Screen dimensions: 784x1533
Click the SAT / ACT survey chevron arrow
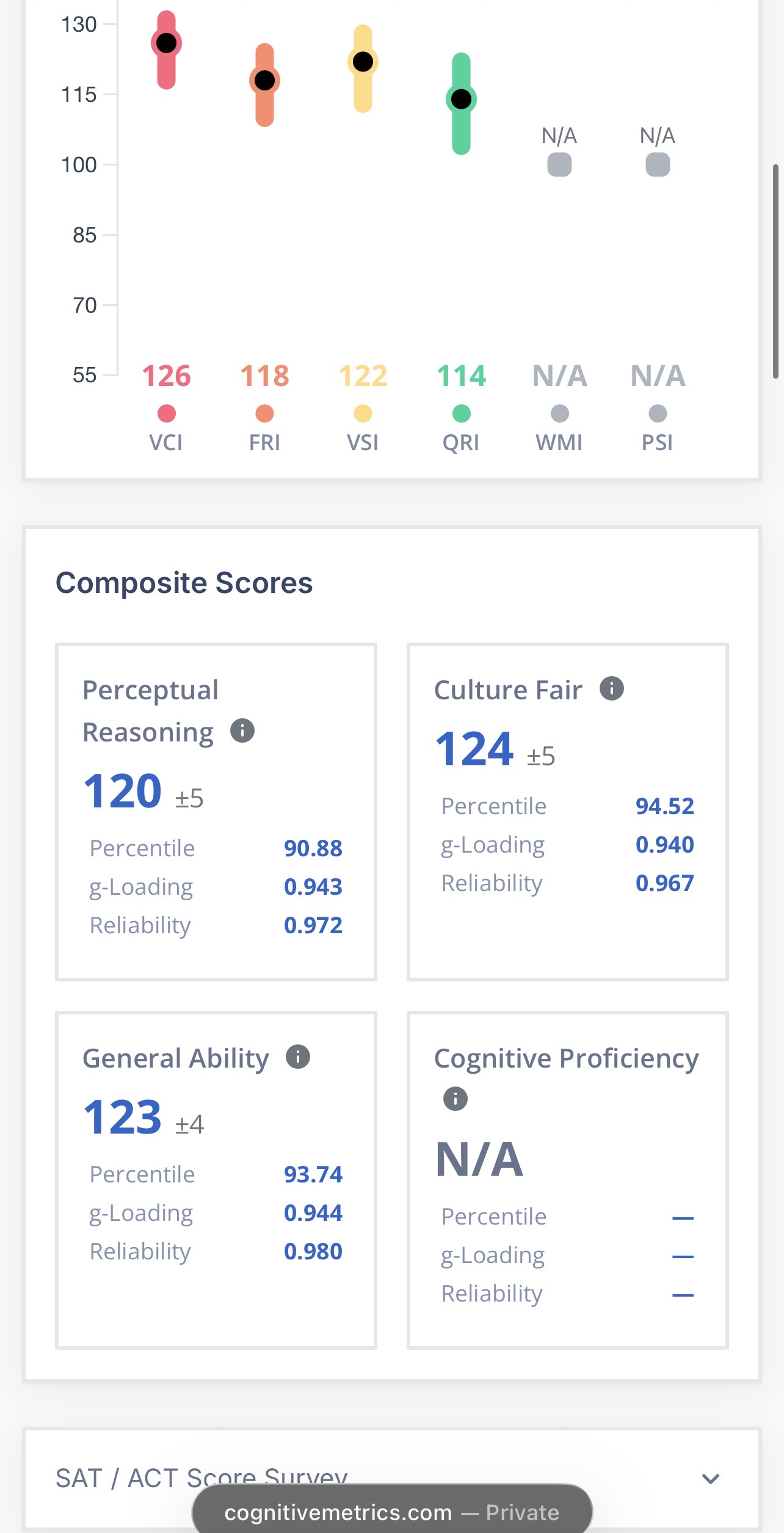(x=711, y=1479)
